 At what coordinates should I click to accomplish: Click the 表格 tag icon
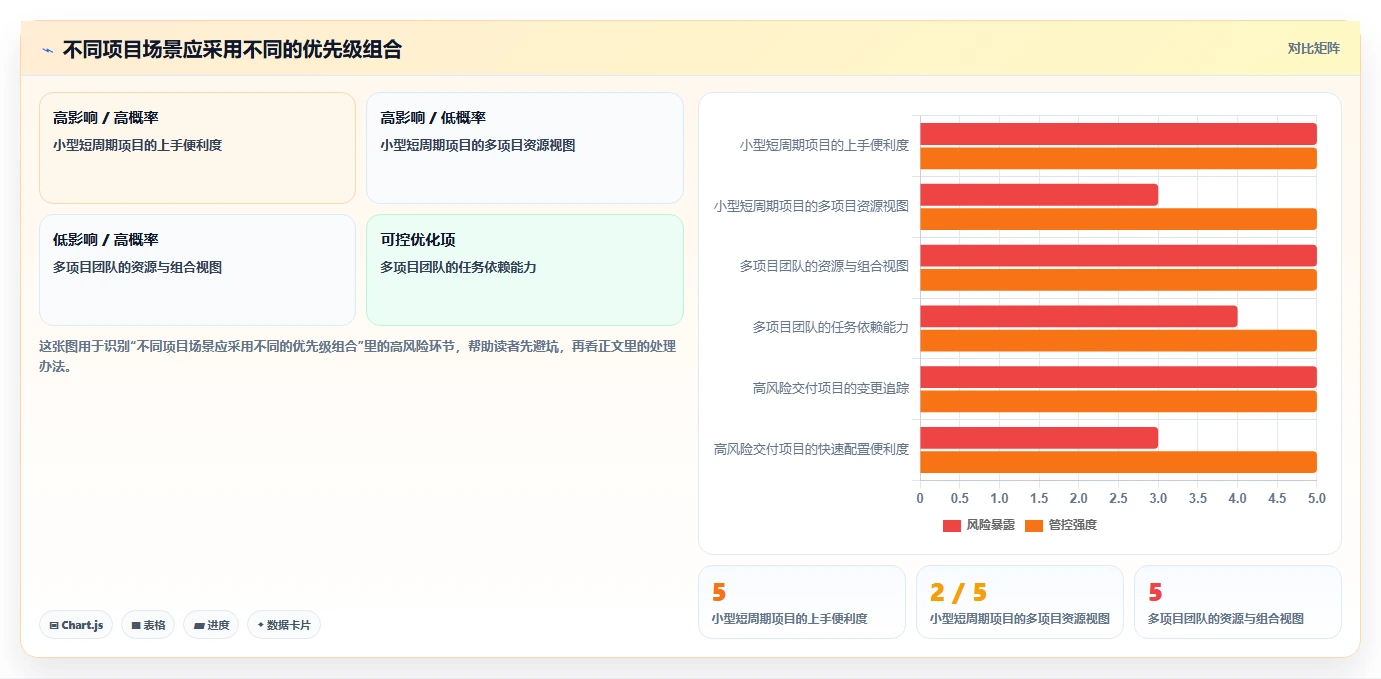[136, 625]
